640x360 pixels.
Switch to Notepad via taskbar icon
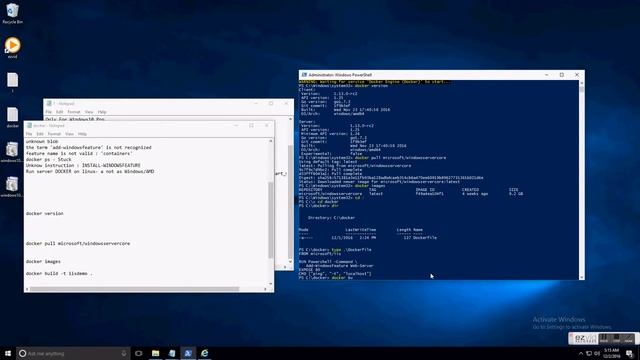(172, 353)
